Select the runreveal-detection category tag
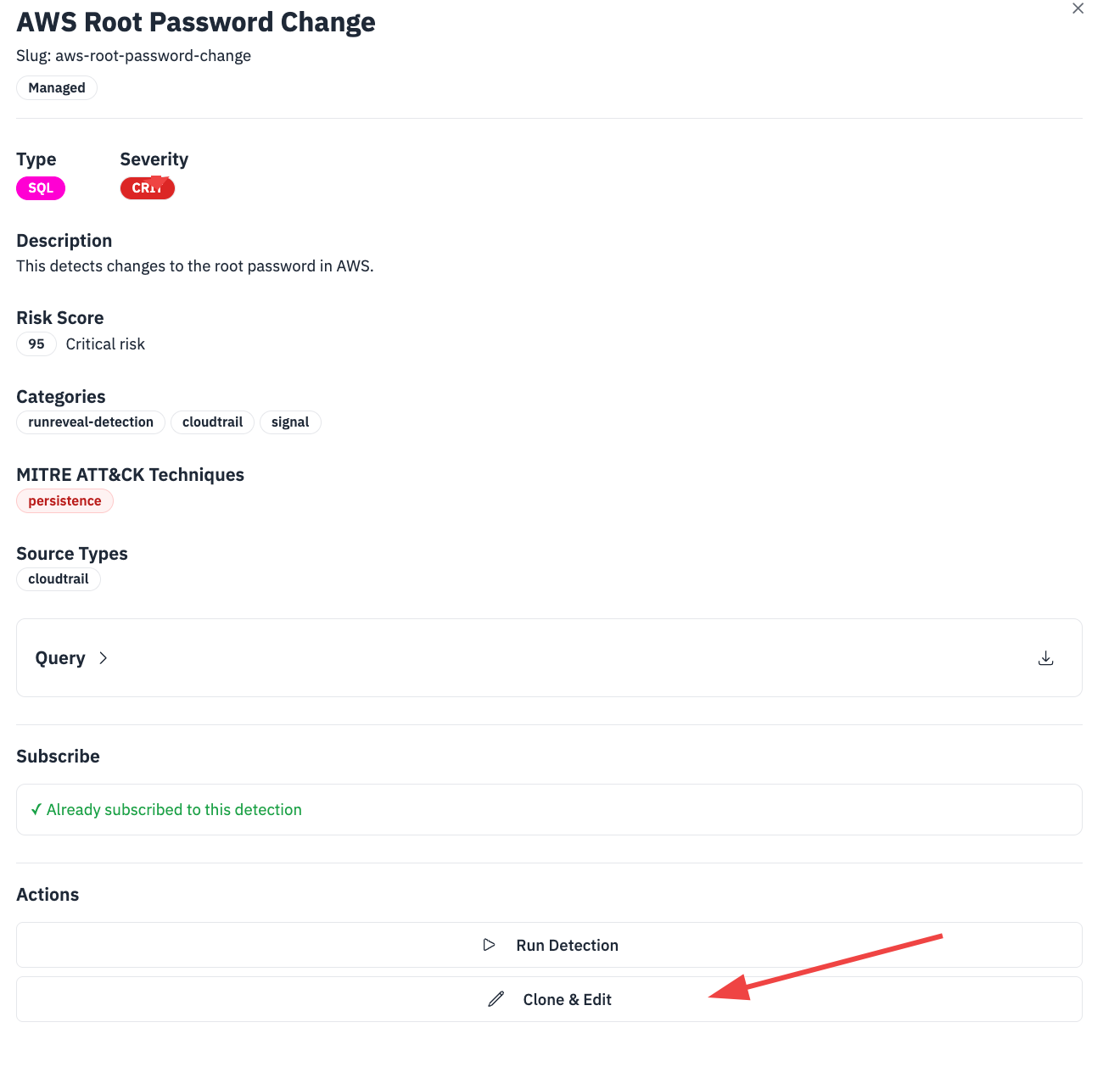1120x1067 pixels. [91, 422]
